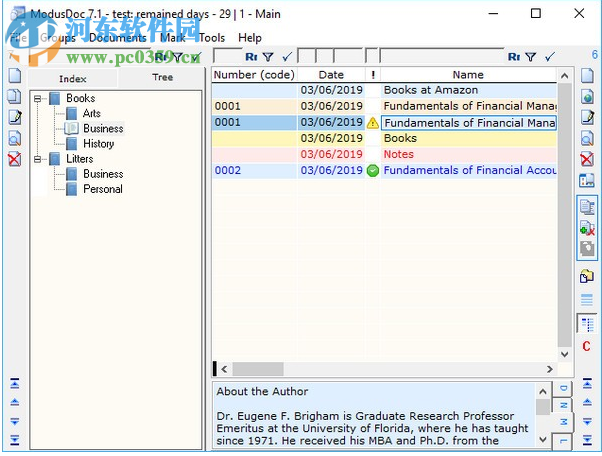
Task: Click the new document icon in right toolbar
Action: 588,75
